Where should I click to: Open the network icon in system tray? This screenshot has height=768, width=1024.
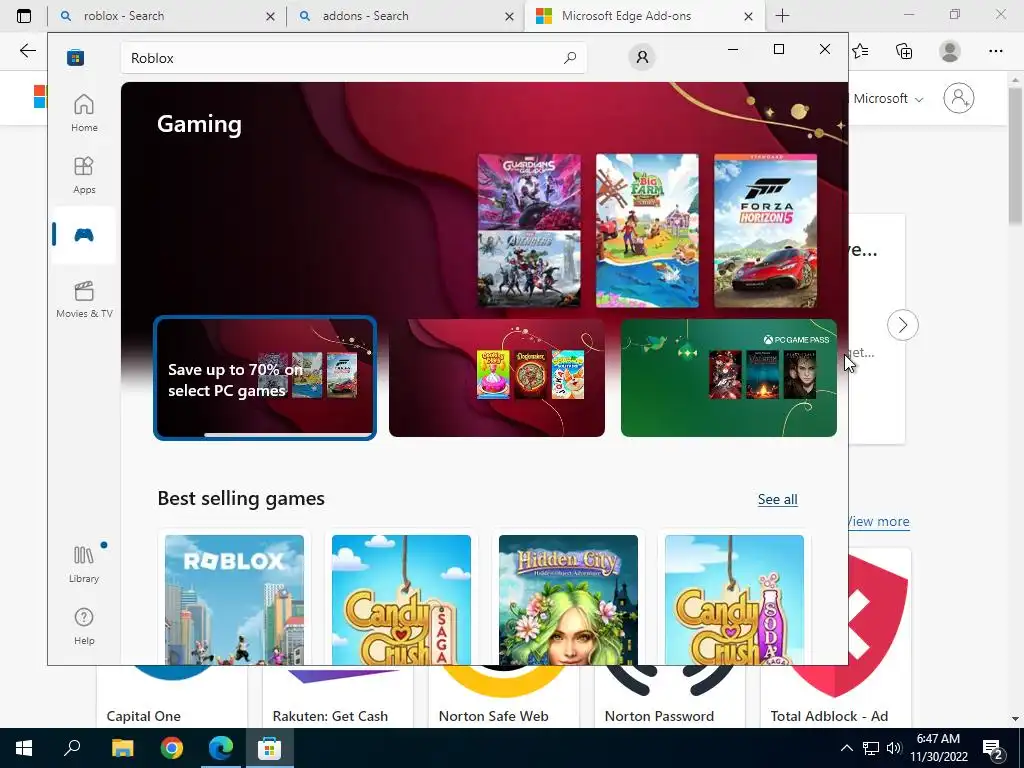(x=871, y=748)
